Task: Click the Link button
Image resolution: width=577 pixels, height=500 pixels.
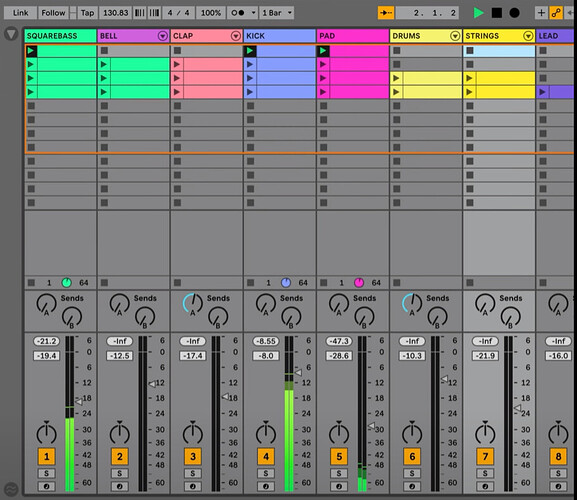Action: coord(20,13)
